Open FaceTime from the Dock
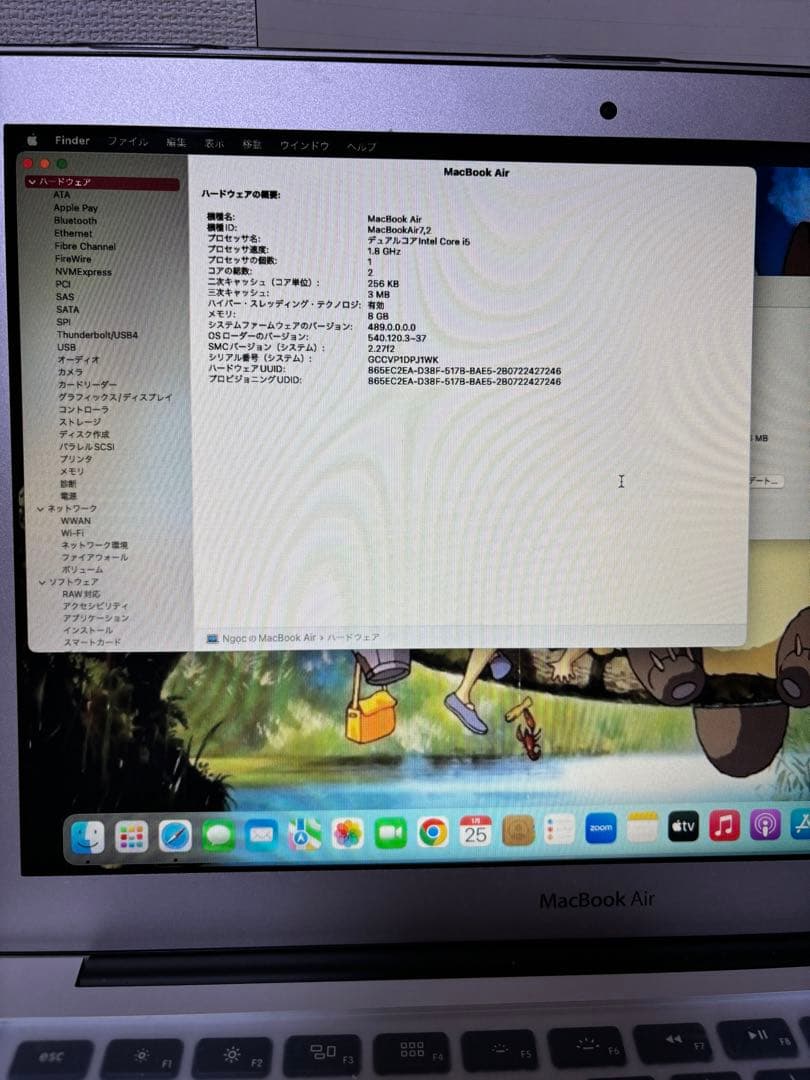The image size is (810, 1080). pyautogui.click(x=390, y=831)
